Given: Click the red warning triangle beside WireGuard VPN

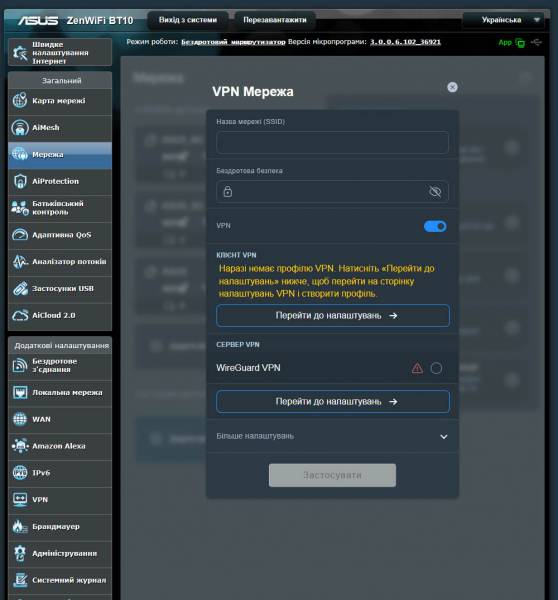Looking at the screenshot, I should [x=417, y=368].
